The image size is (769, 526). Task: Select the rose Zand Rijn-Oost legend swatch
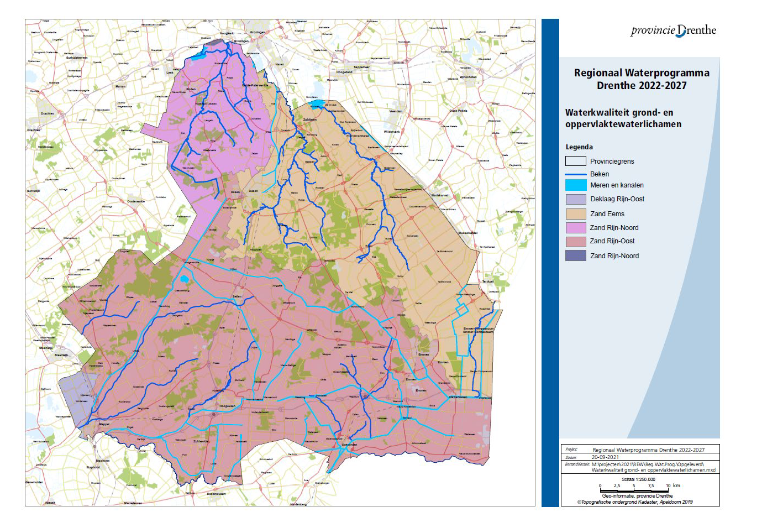coord(575,242)
